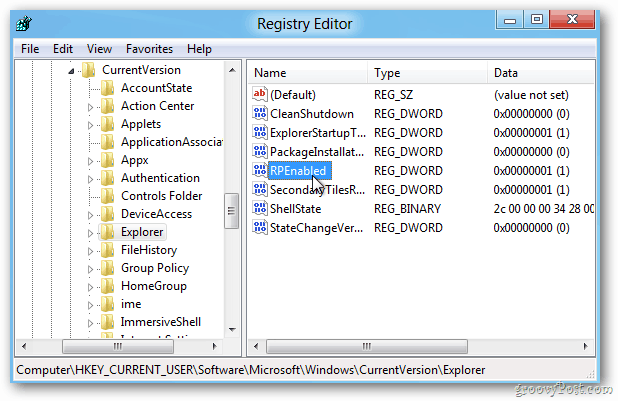This screenshot has height=401, width=618.
Task: Maximize the Registry Editor window
Action: pyautogui.click(x=536, y=20)
